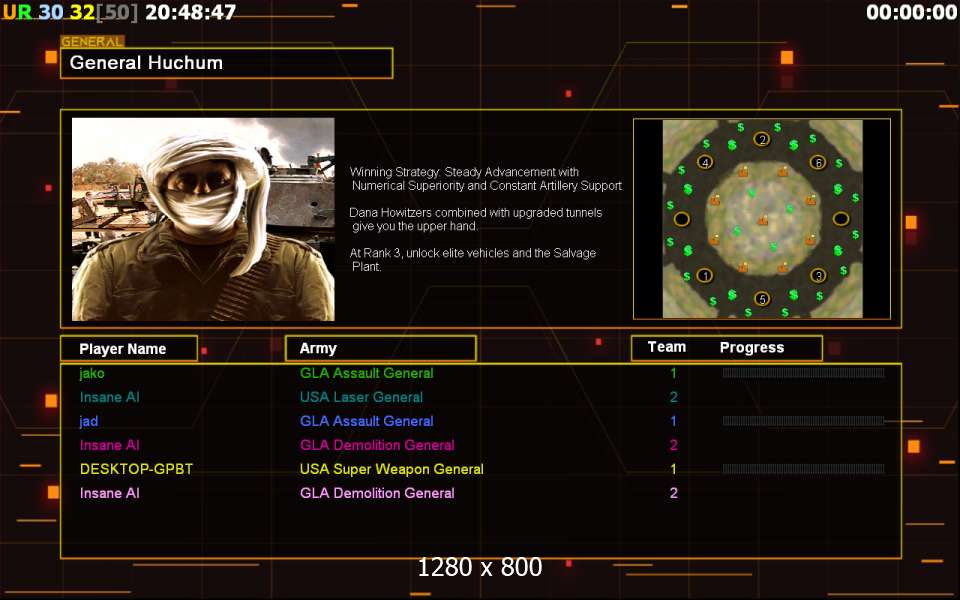This screenshot has height=600, width=960.
Task: Click start position 5 circle on map
Action: pos(762,299)
